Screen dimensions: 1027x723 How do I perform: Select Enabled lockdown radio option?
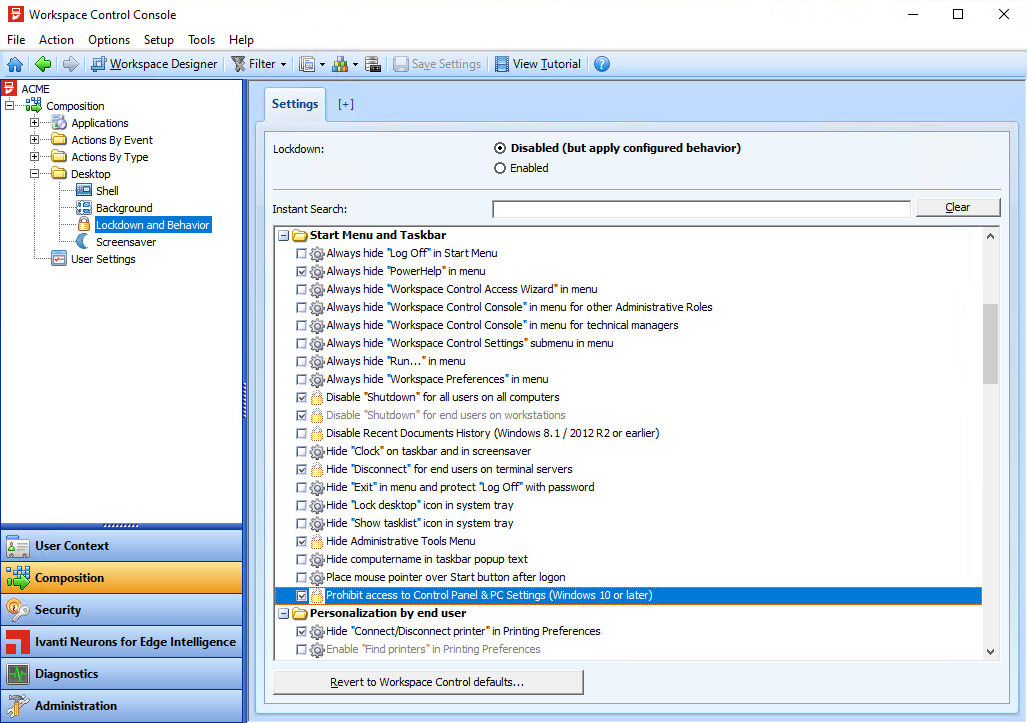click(500, 168)
